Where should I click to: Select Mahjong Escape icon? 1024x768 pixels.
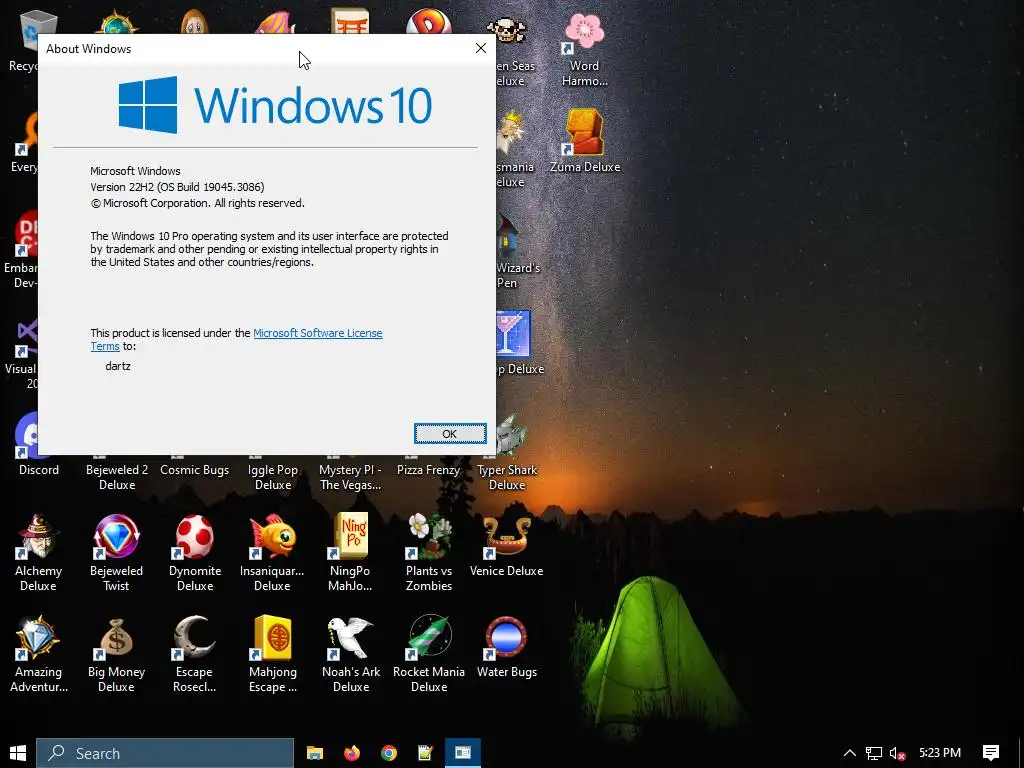pyautogui.click(x=273, y=653)
